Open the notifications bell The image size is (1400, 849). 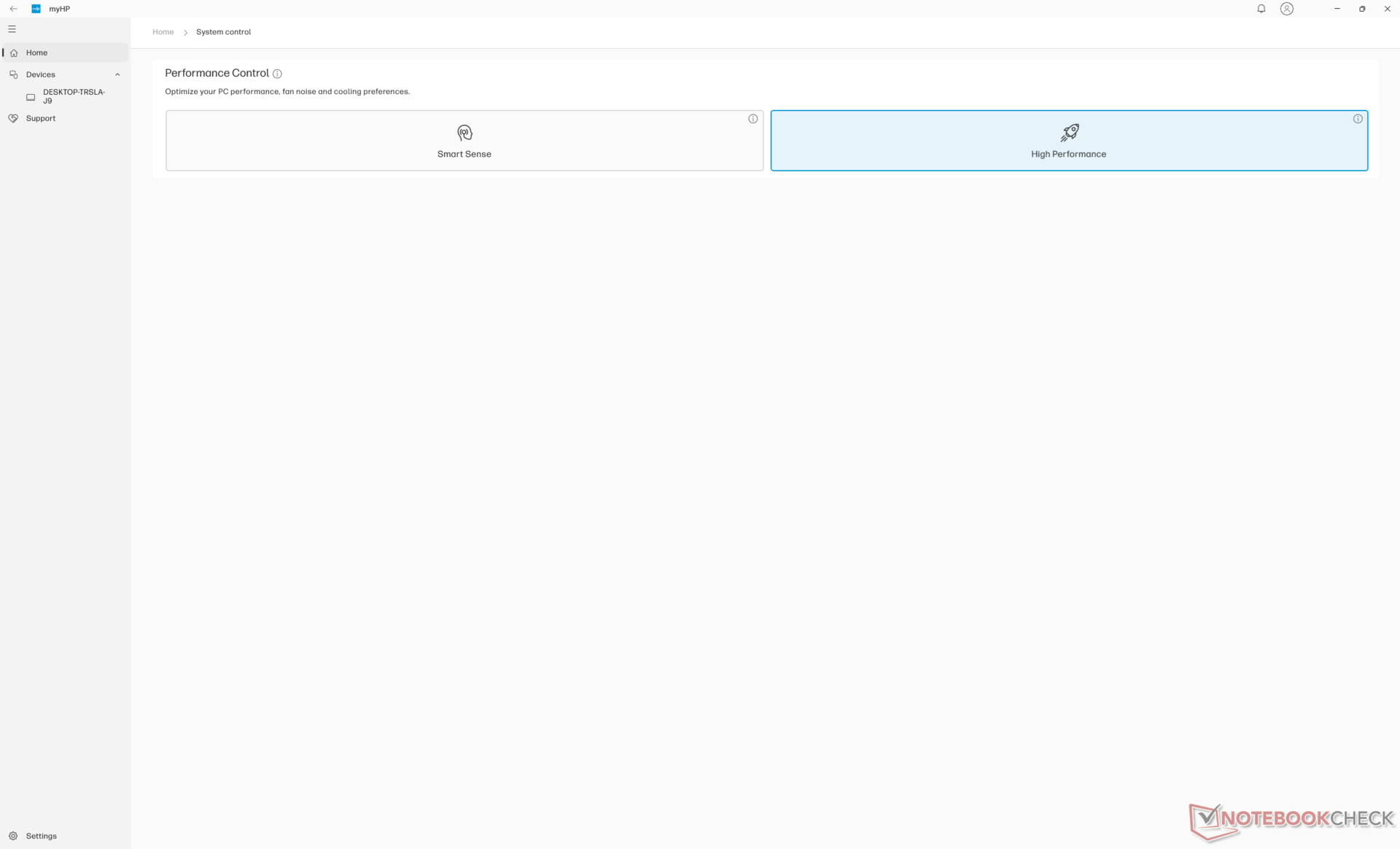[x=1261, y=9]
